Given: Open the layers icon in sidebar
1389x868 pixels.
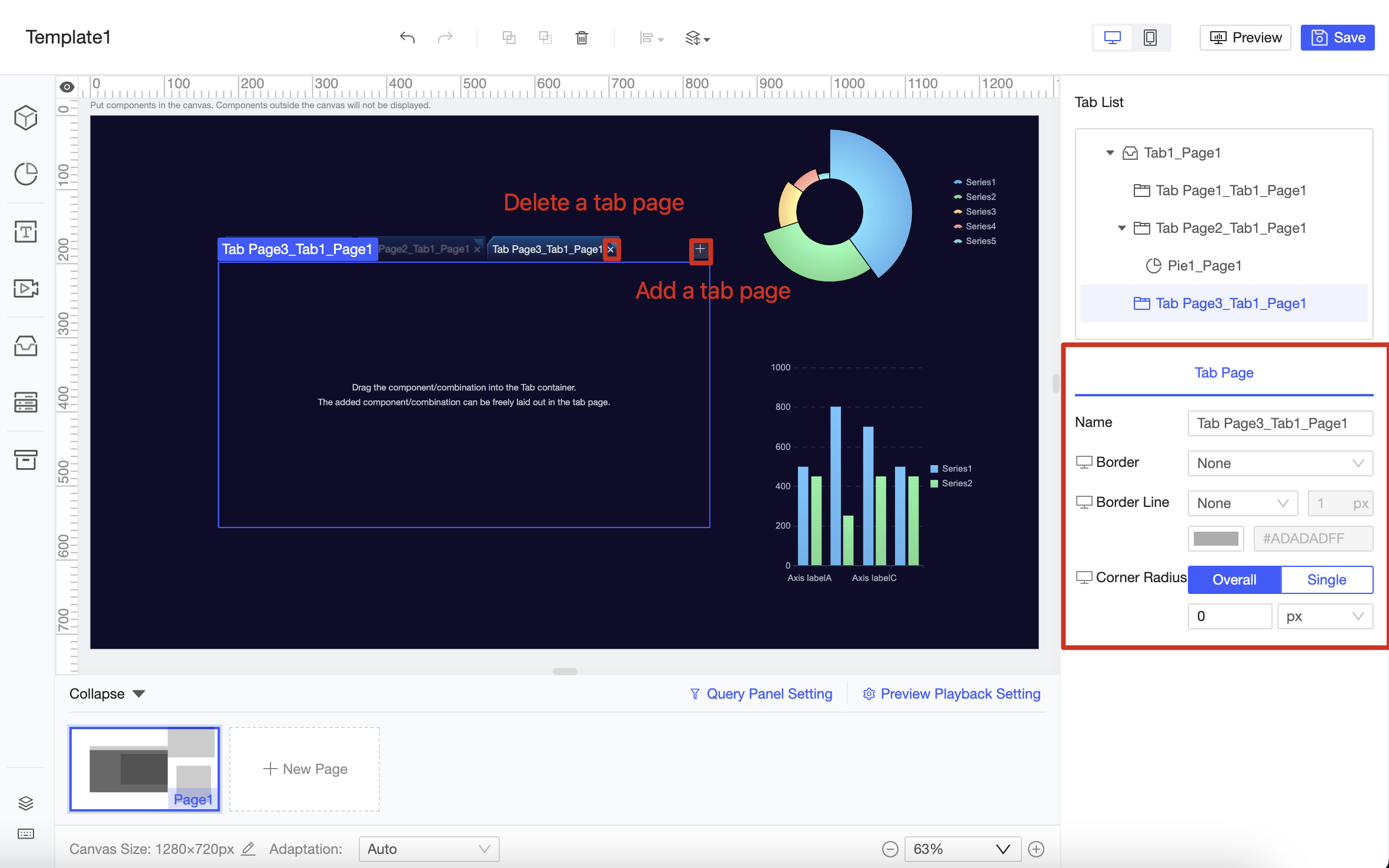Looking at the screenshot, I should point(26,803).
